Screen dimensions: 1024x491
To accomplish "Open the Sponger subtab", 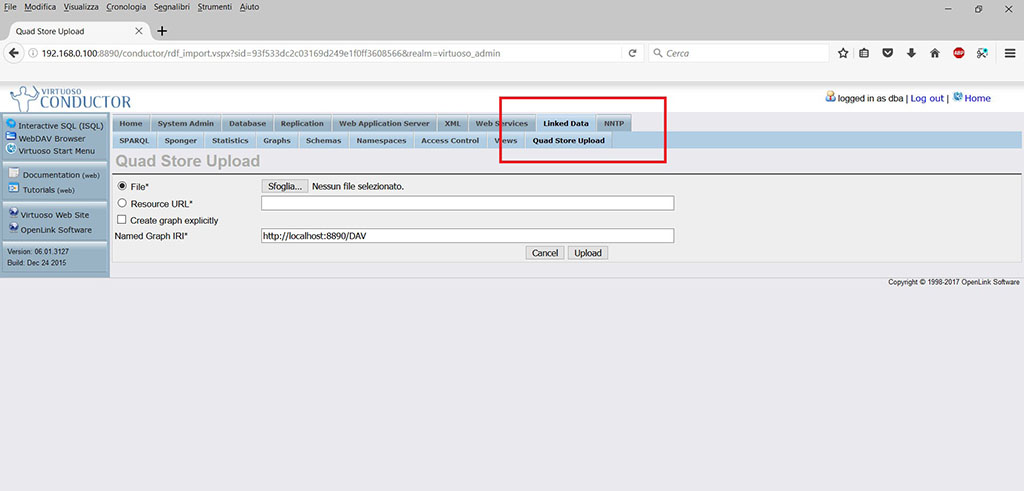I will pyautogui.click(x=181, y=140).
